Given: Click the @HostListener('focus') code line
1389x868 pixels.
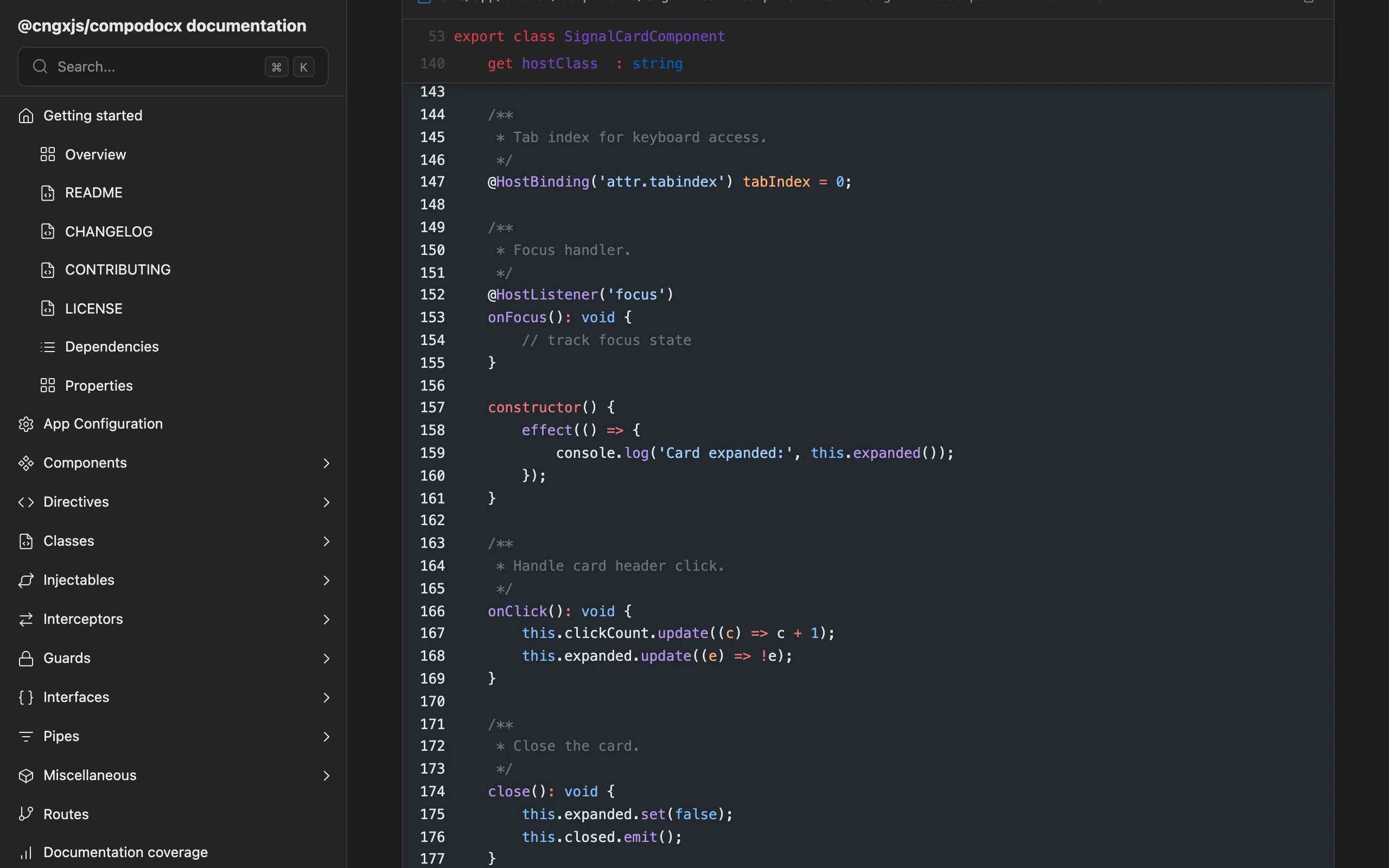Looking at the screenshot, I should point(580,295).
